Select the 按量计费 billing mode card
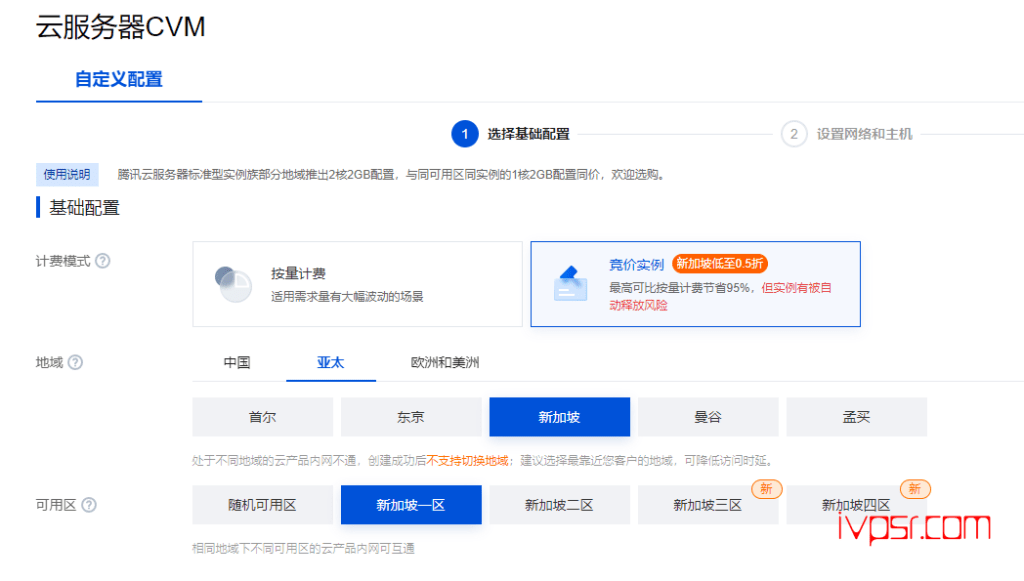 point(357,284)
